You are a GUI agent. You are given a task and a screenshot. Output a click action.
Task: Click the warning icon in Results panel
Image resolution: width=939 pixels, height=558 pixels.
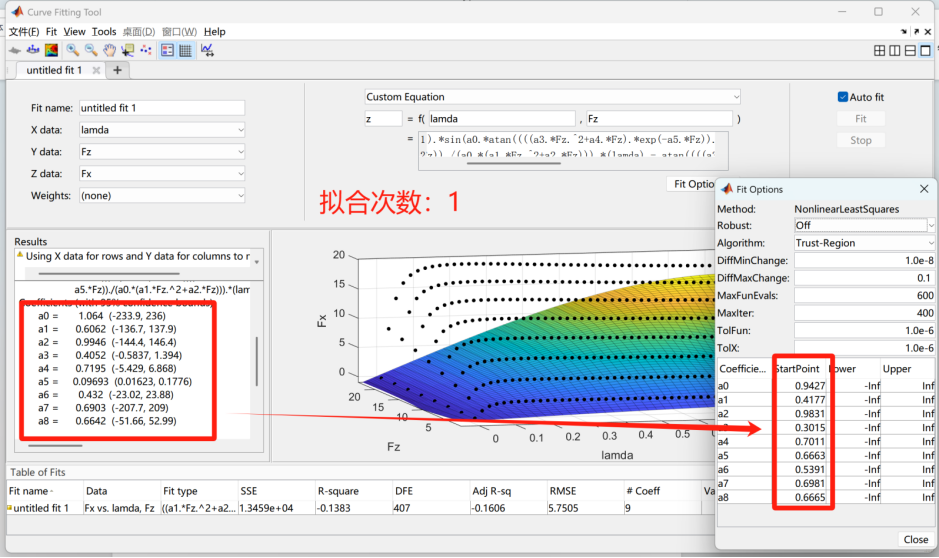click(x=20, y=255)
